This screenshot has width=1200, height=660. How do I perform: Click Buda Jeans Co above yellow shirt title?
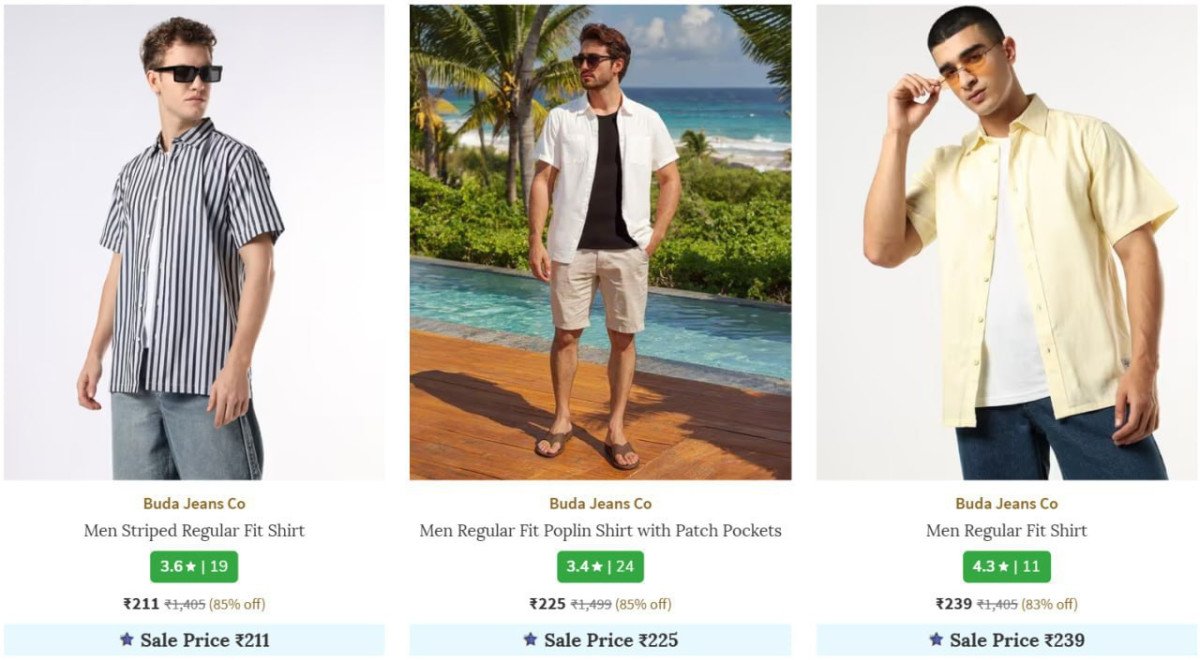[1006, 504]
